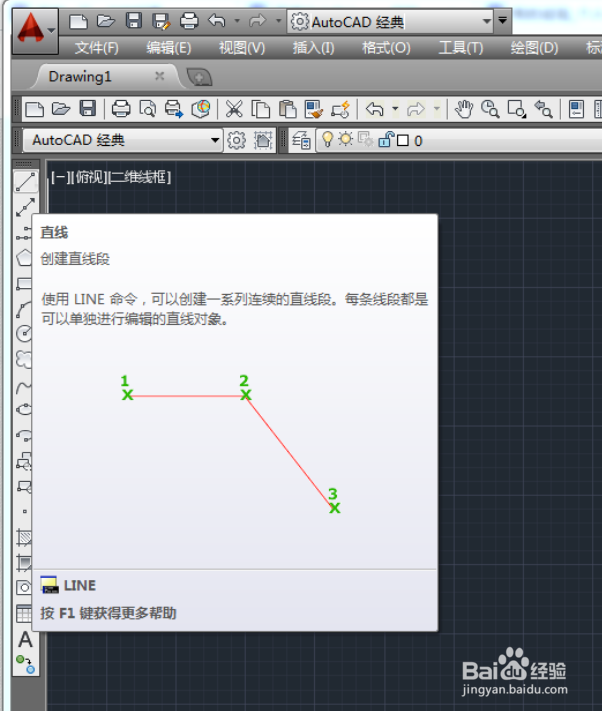Click Plot in the standard toolbar
This screenshot has width=602, height=711.
(x=121, y=109)
